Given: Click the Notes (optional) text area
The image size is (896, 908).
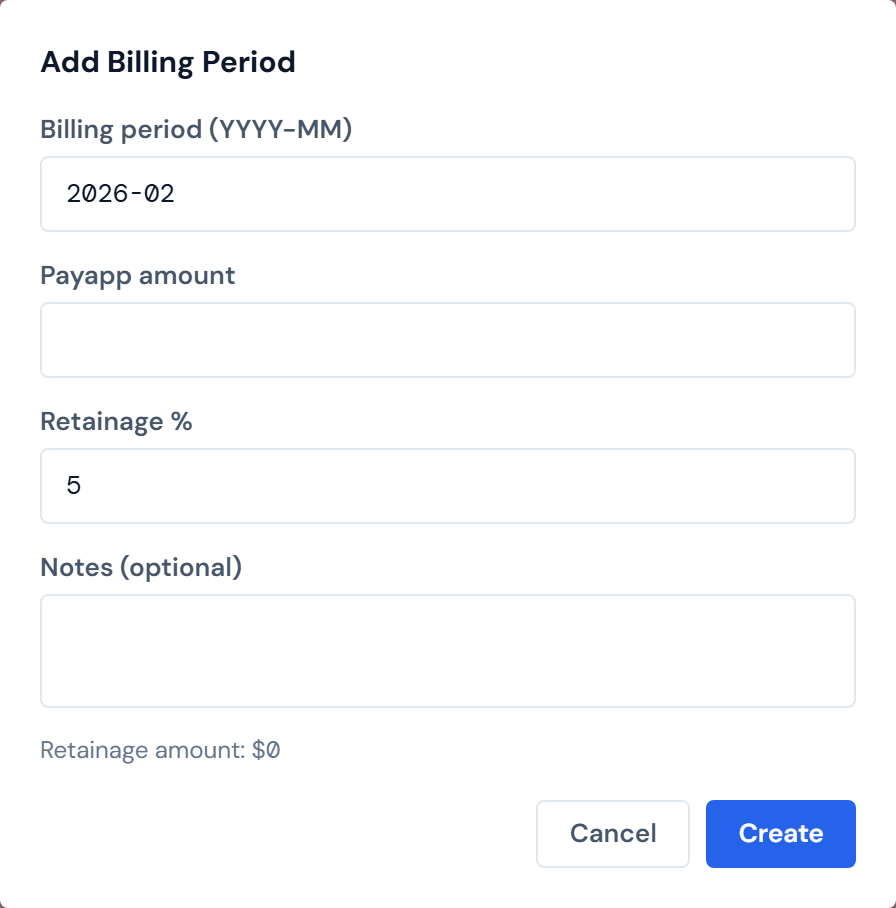Looking at the screenshot, I should point(448,650).
